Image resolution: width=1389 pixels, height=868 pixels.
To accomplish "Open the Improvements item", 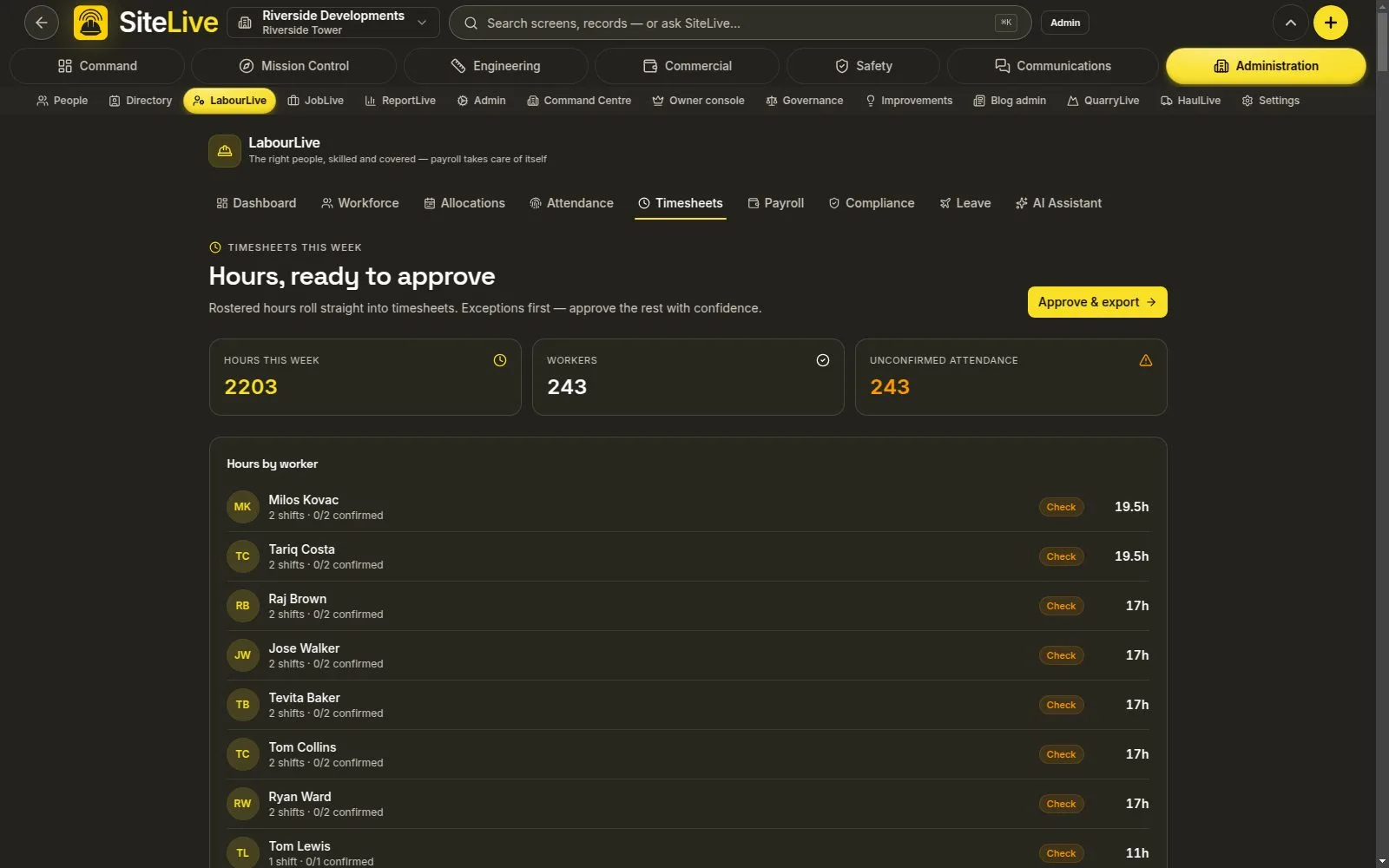I will [909, 101].
